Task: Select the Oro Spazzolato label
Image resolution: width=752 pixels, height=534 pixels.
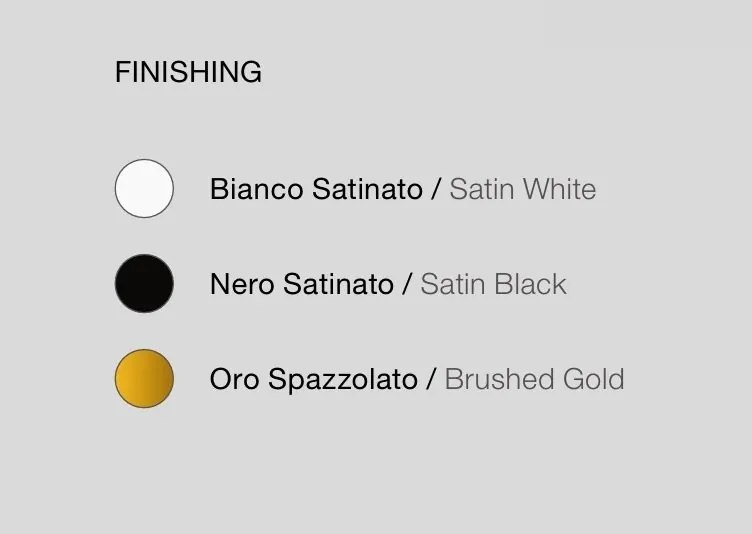Action: pos(314,379)
